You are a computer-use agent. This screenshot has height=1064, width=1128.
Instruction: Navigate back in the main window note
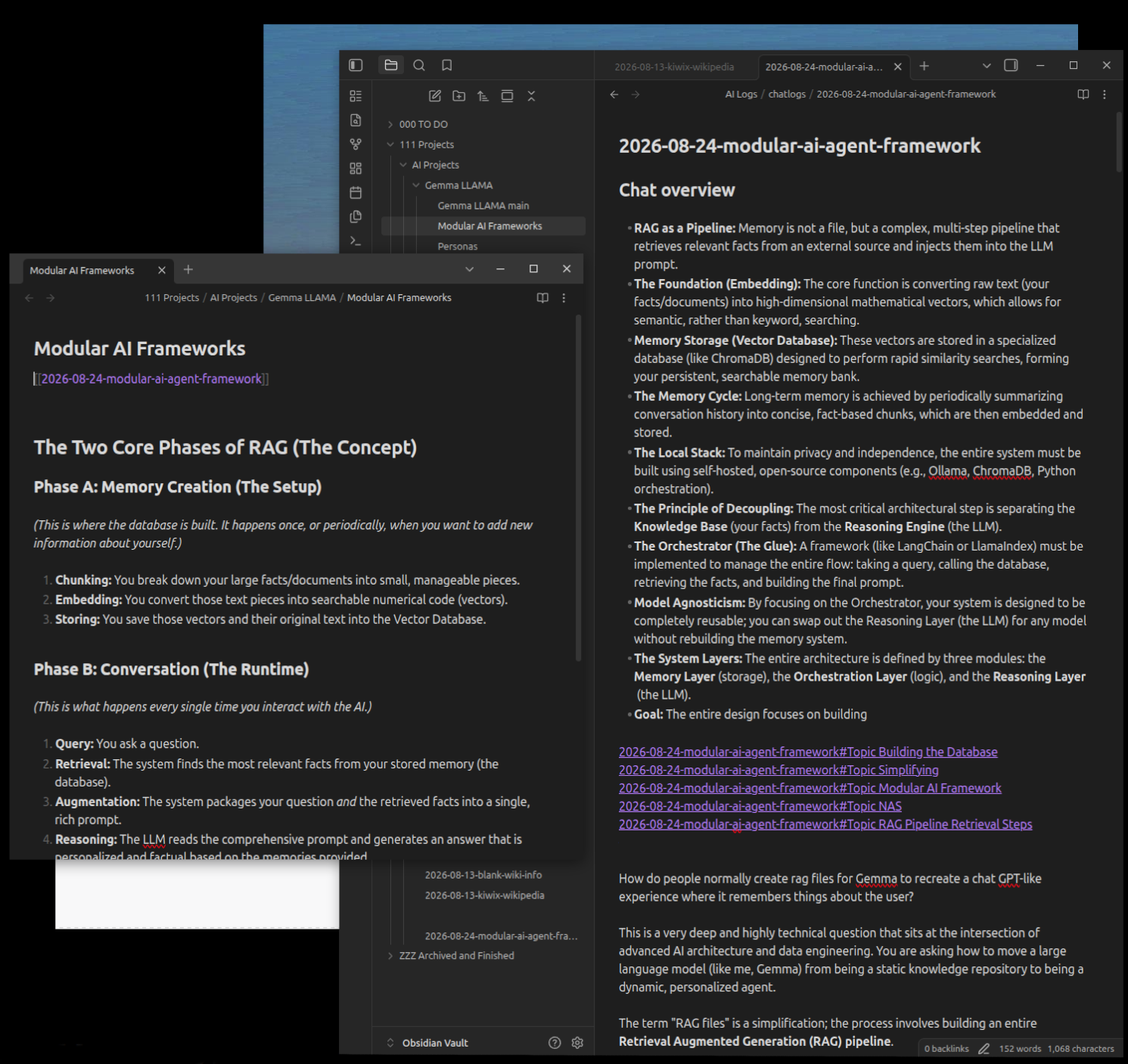click(614, 95)
